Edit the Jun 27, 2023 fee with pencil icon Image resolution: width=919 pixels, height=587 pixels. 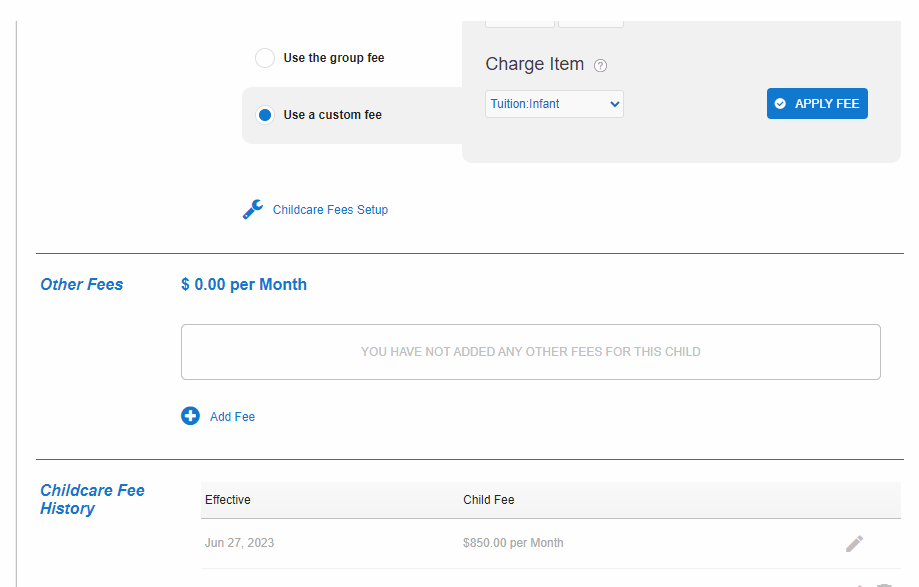(854, 543)
